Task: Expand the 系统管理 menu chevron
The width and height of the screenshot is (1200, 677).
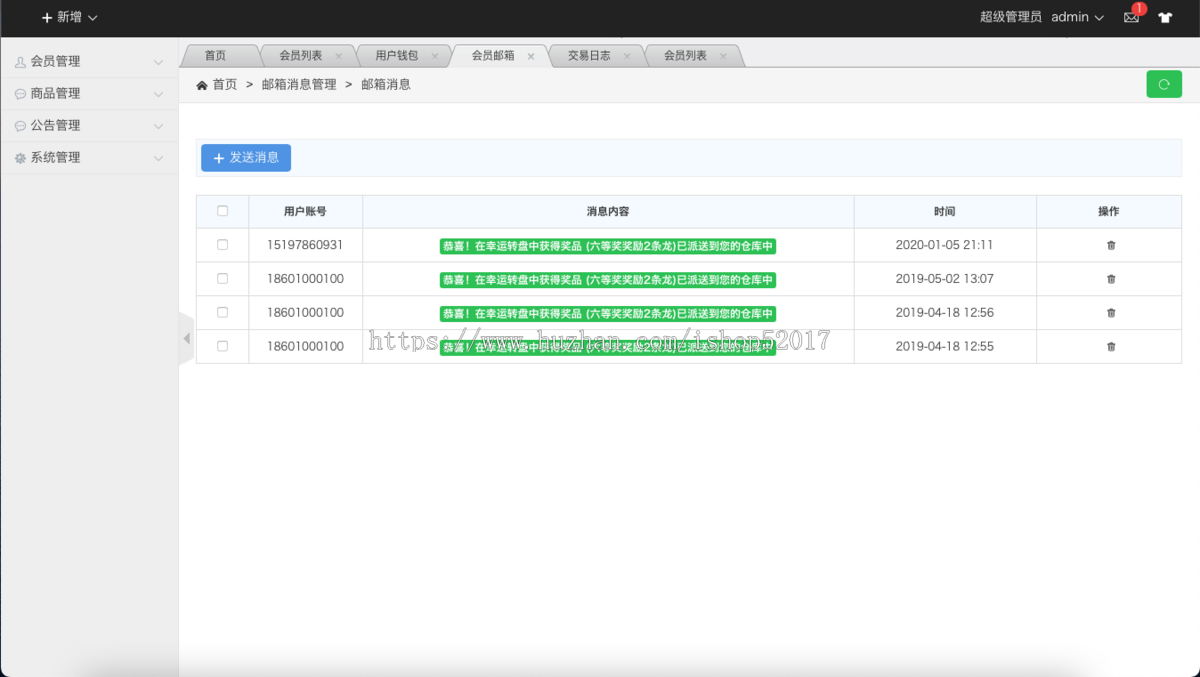Action: click(158, 158)
